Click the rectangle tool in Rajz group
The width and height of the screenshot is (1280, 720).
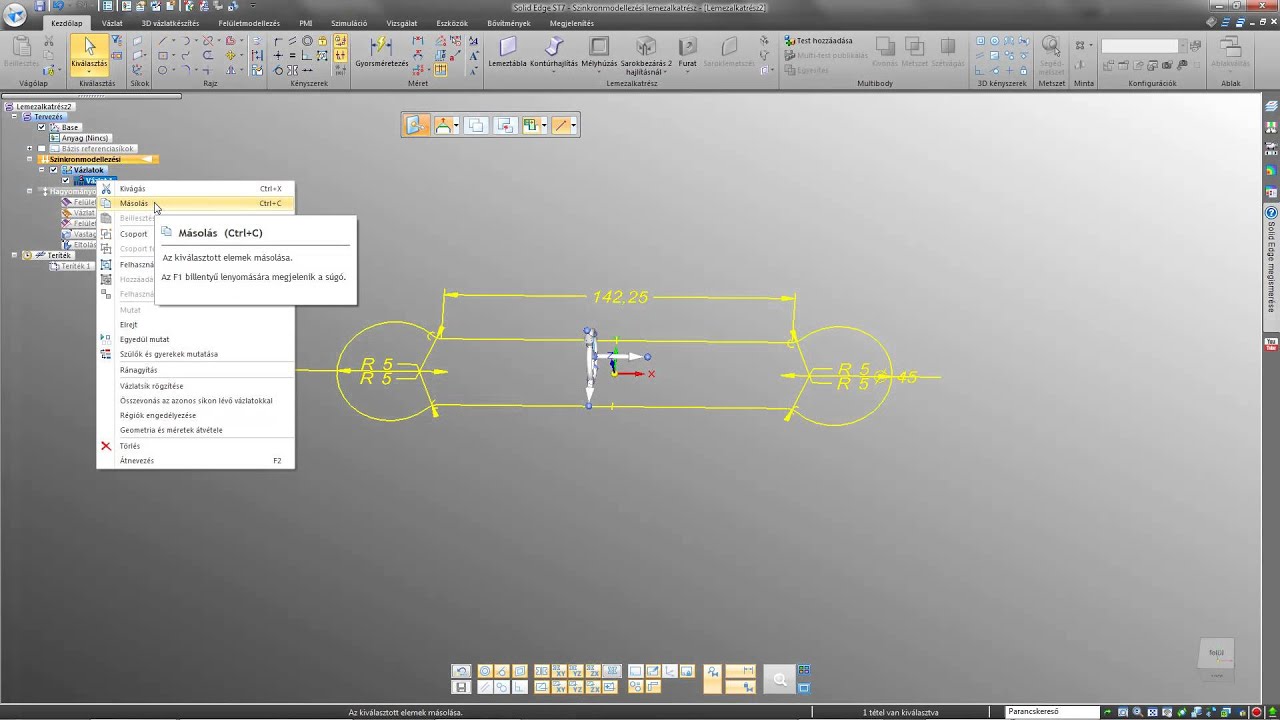(163, 56)
